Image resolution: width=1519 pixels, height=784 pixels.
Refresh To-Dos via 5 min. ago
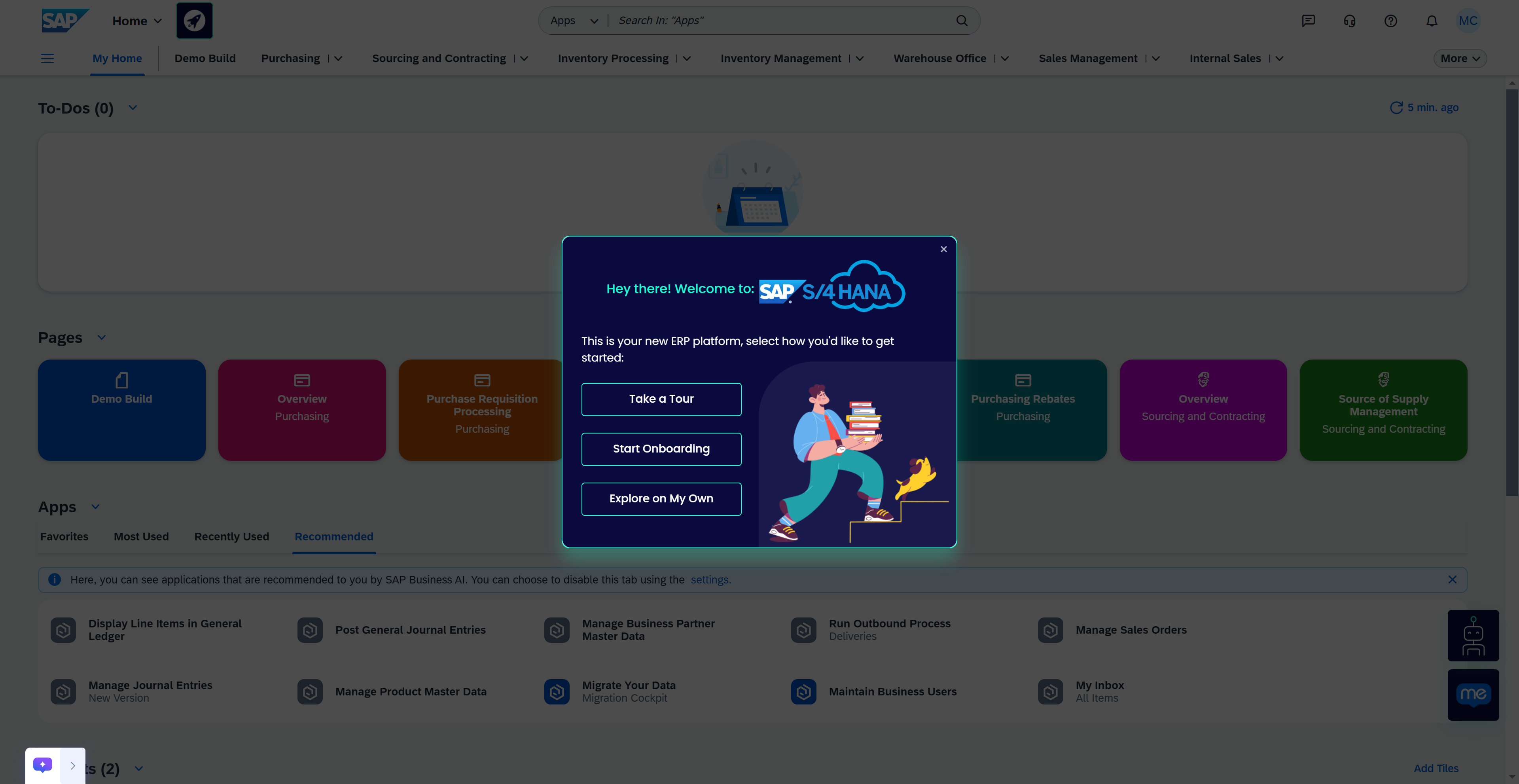(1424, 107)
